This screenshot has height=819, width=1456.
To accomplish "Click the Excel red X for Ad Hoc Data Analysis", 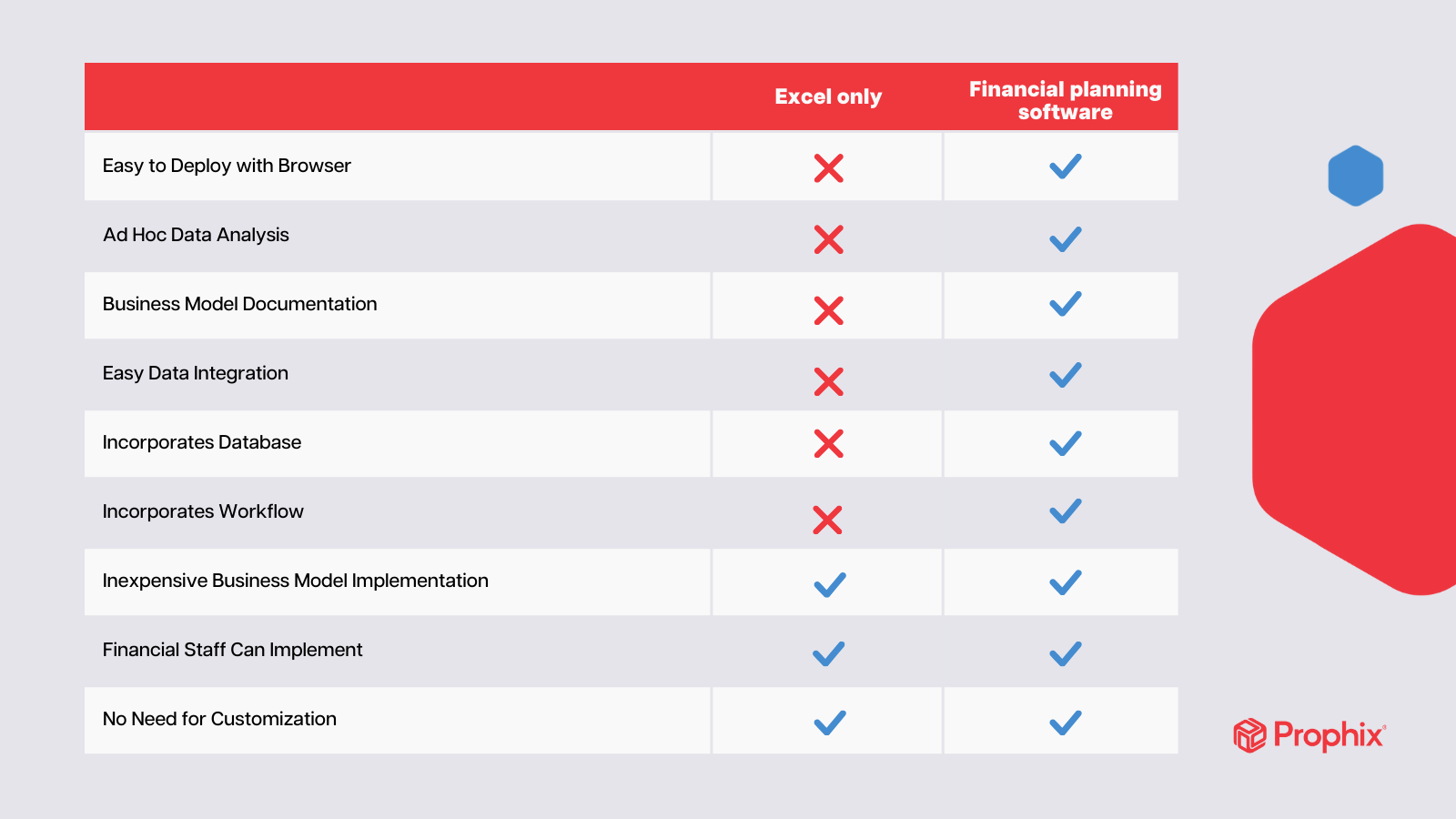I will pyautogui.click(x=828, y=239).
